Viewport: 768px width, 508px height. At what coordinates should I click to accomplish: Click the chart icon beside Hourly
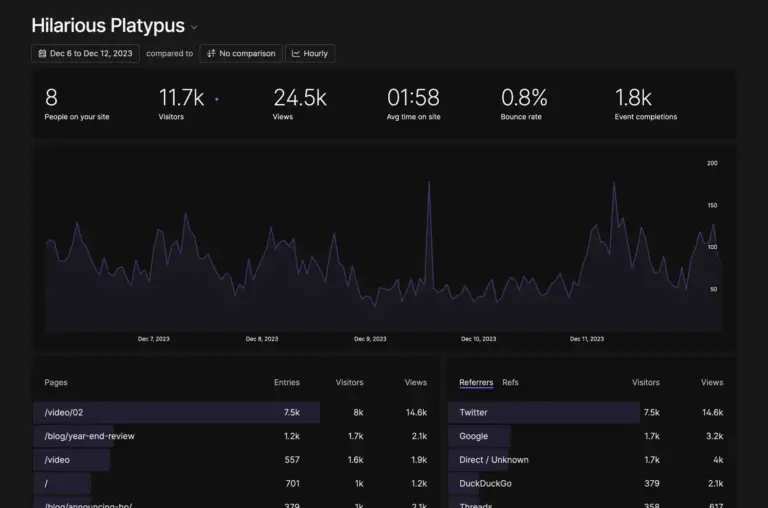[296, 53]
